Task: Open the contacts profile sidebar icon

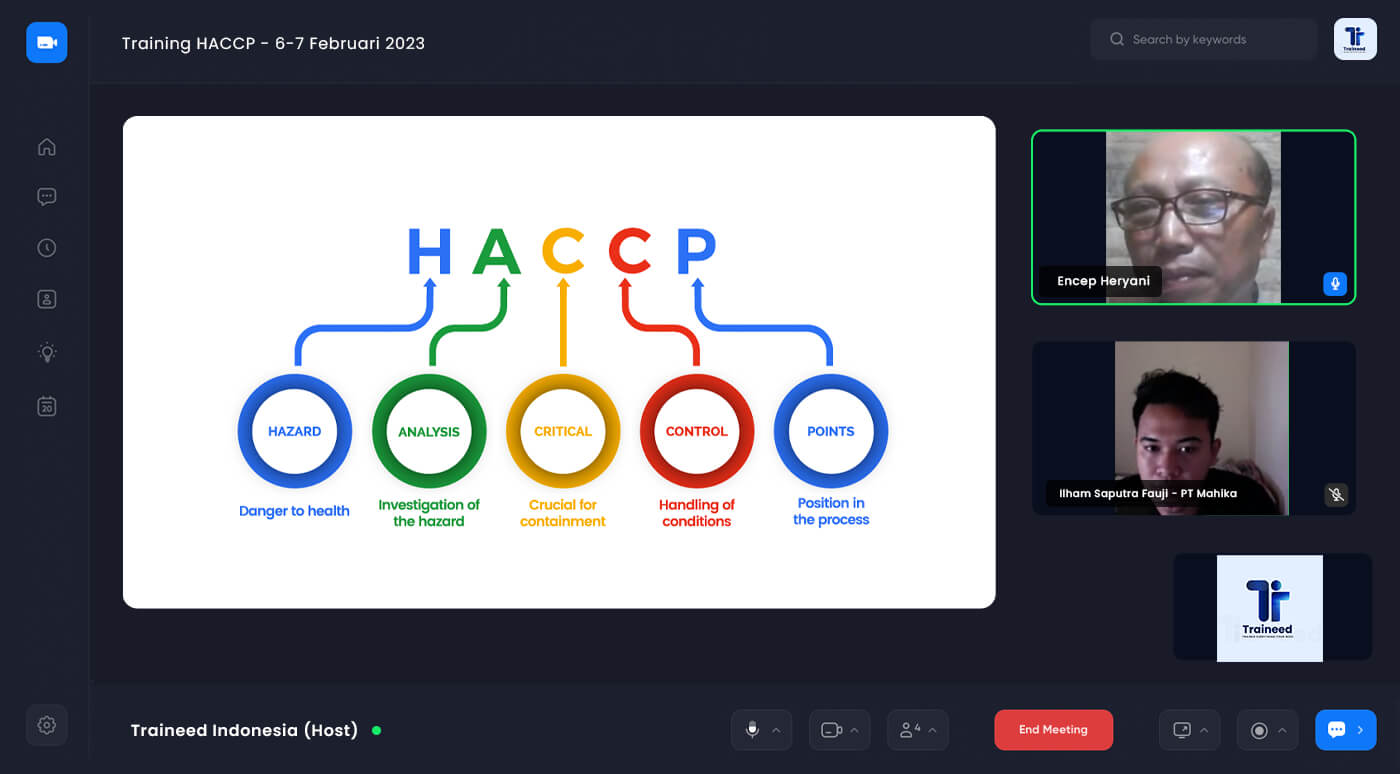Action: coord(46,299)
